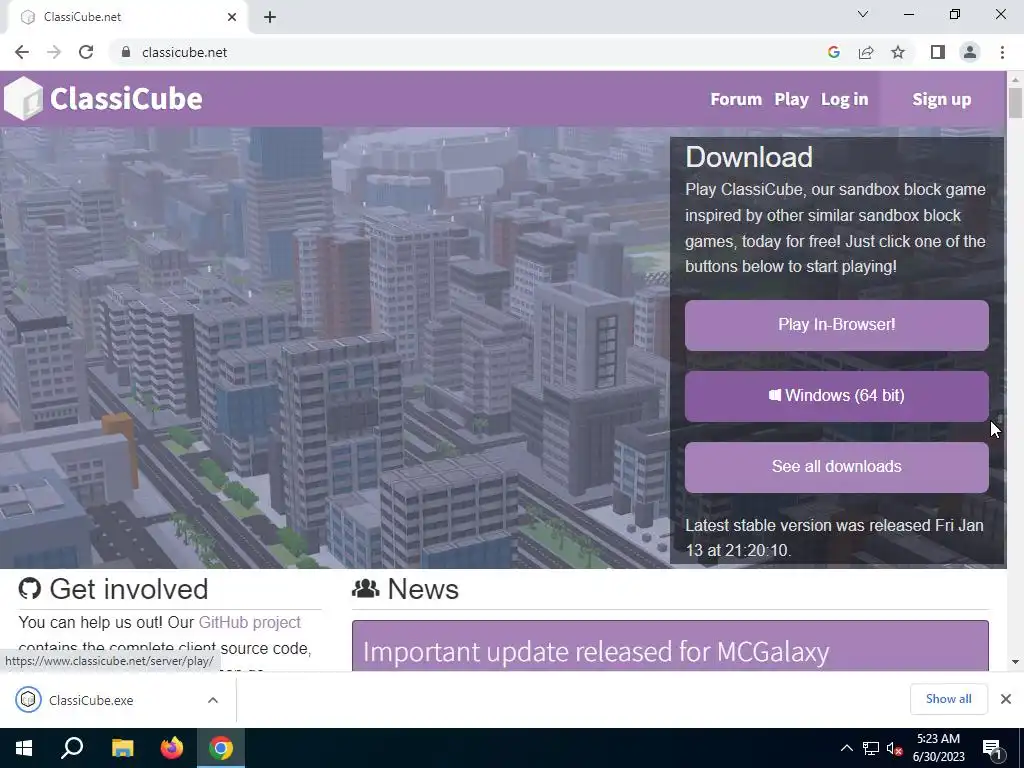Open File Explorer from taskbar
This screenshot has width=1024, height=768.
point(122,748)
